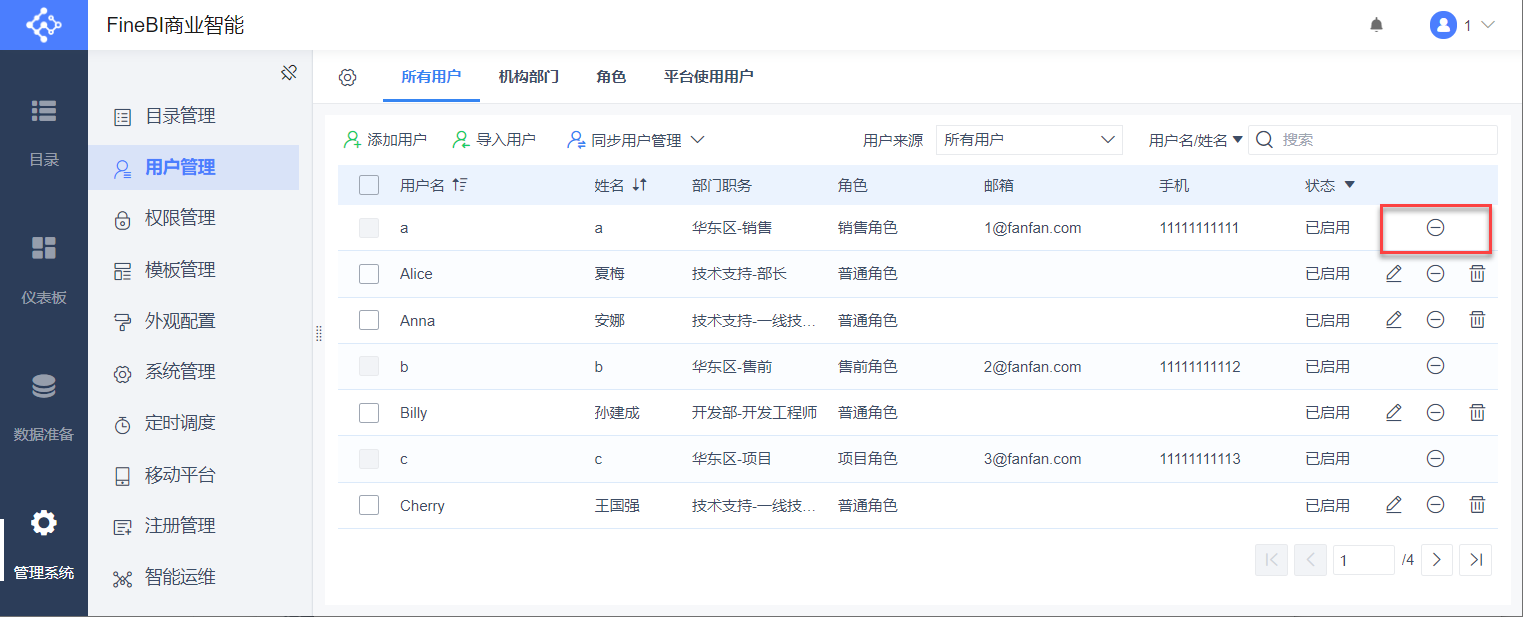Click the edit pencil for user Alice
This screenshot has height=617, width=1523.
pos(1393,273)
